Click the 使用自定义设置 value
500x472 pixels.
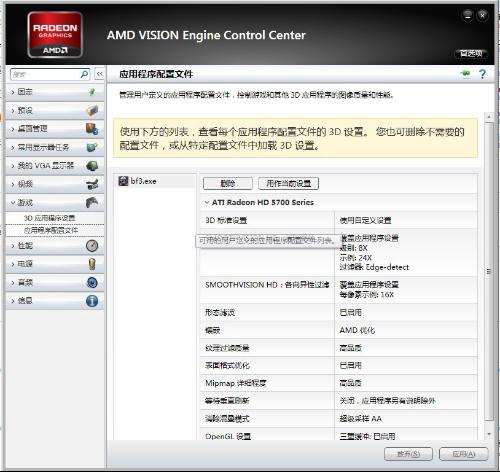pos(365,220)
